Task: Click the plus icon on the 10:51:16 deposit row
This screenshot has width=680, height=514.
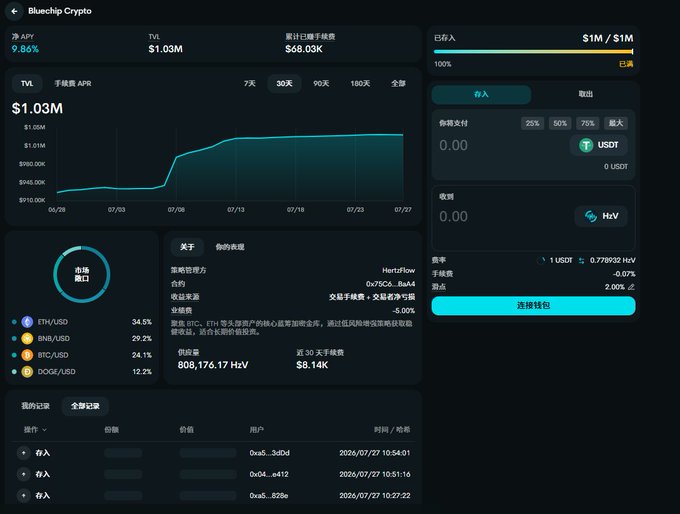Action: coord(24,474)
